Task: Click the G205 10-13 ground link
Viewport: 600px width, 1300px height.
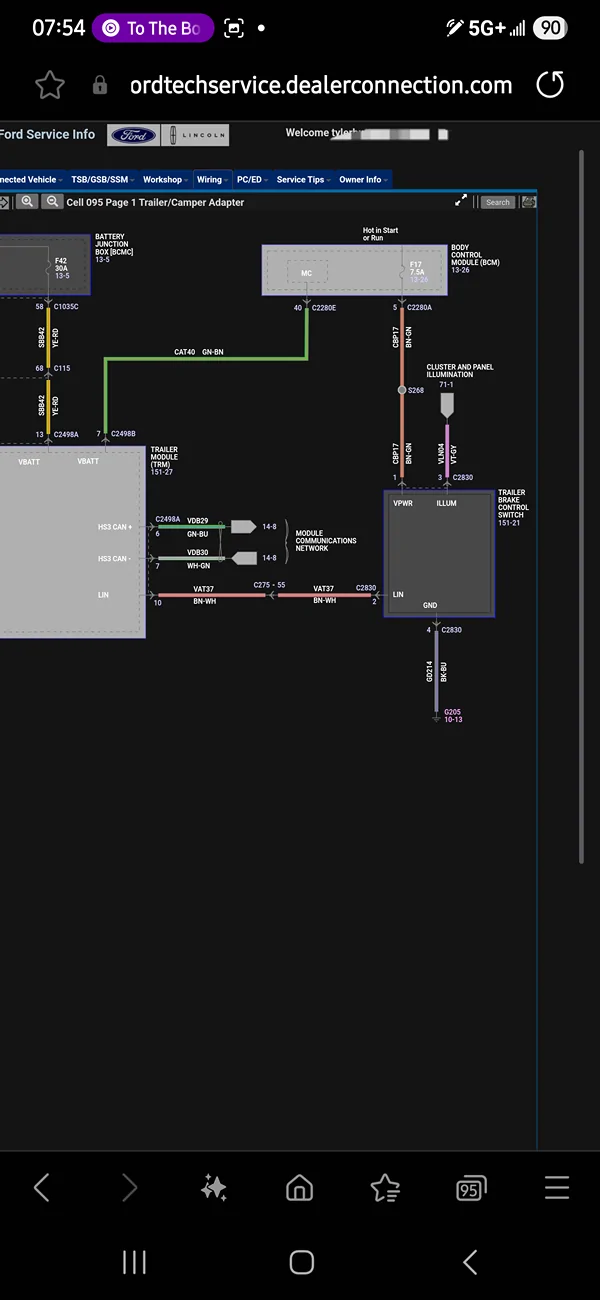Action: point(453,715)
